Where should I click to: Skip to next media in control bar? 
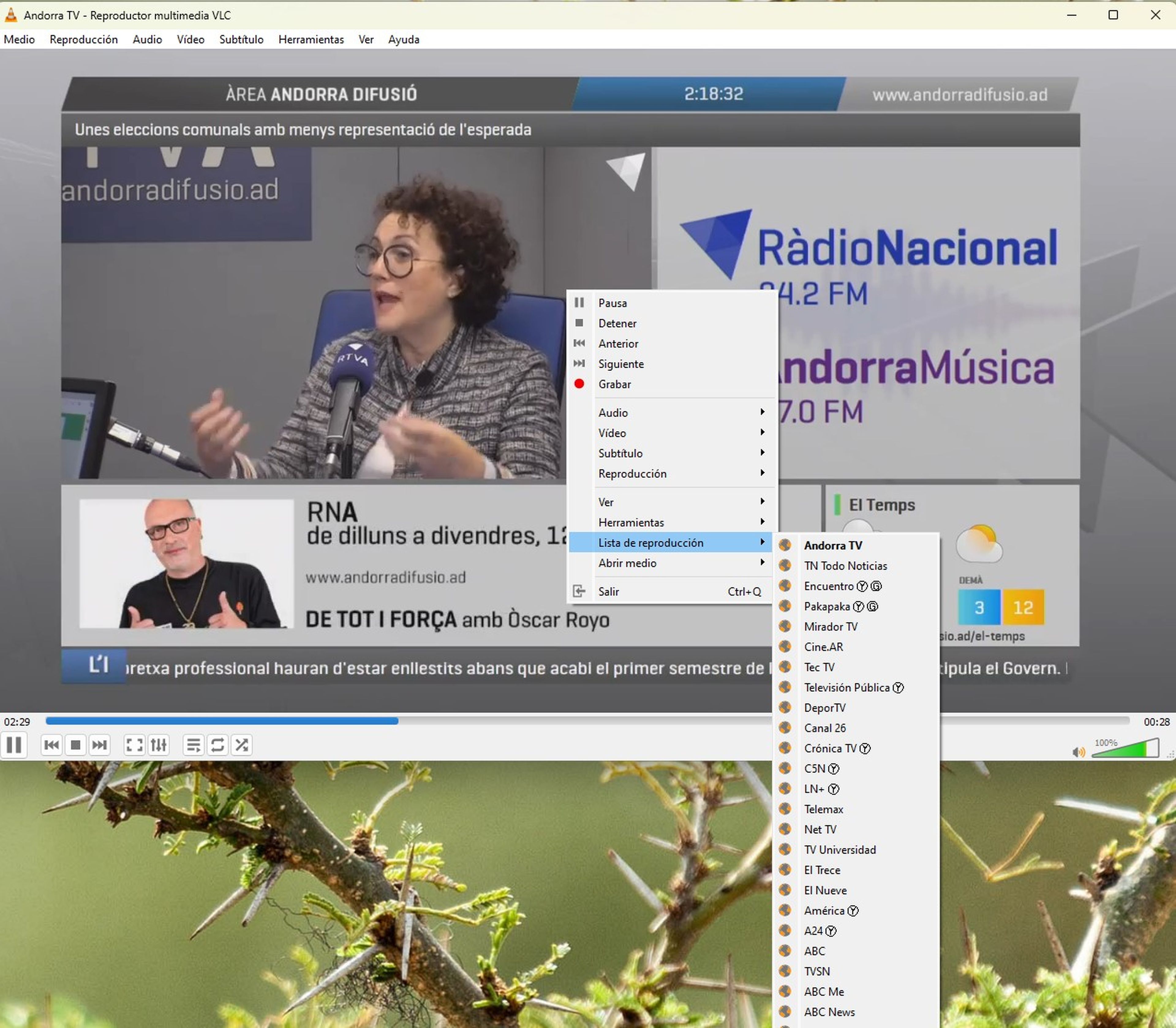[x=99, y=745]
